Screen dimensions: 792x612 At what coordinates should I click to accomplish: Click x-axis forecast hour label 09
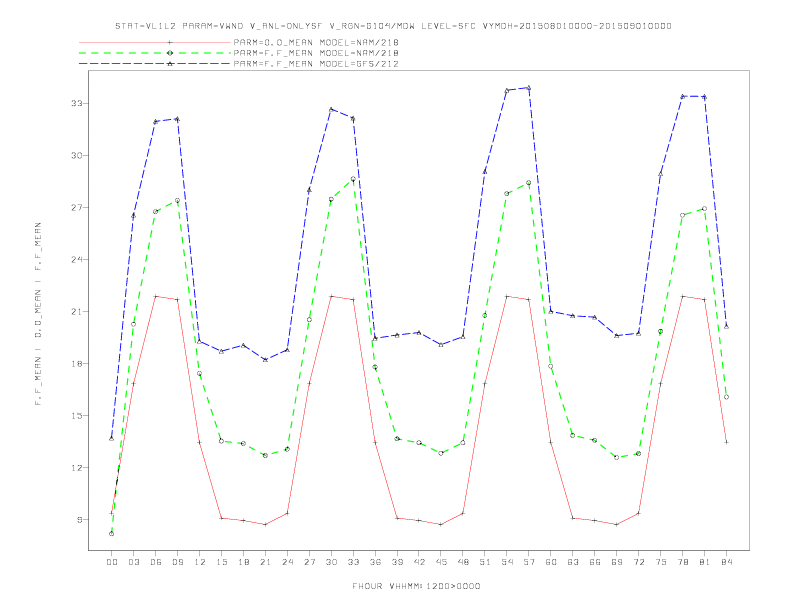tap(177, 562)
